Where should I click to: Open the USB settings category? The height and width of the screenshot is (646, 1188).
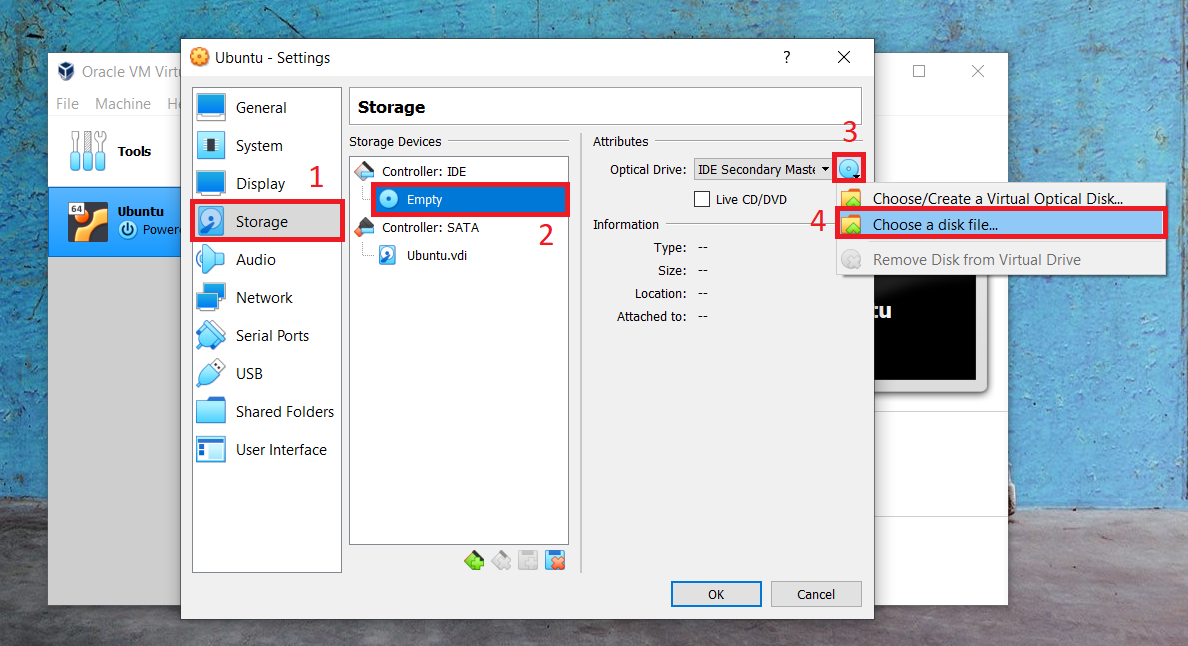(267, 373)
